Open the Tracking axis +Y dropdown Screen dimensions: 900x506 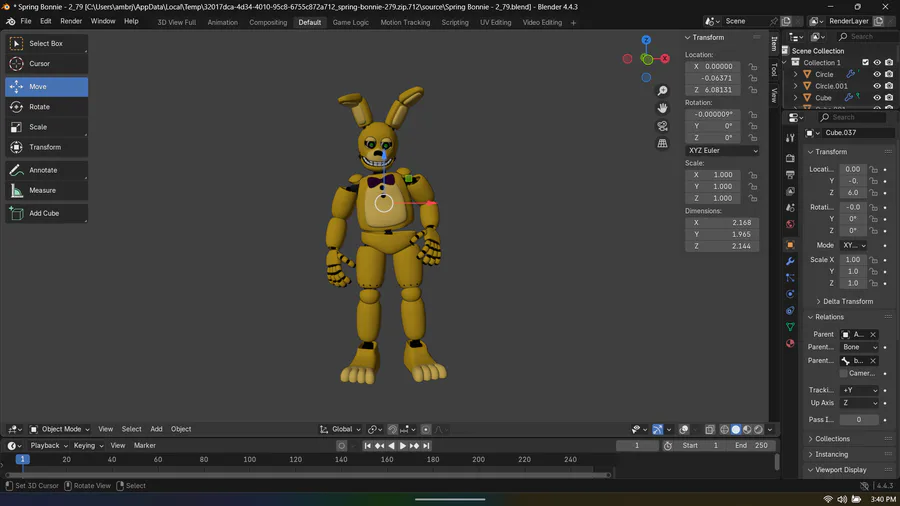tap(859, 390)
